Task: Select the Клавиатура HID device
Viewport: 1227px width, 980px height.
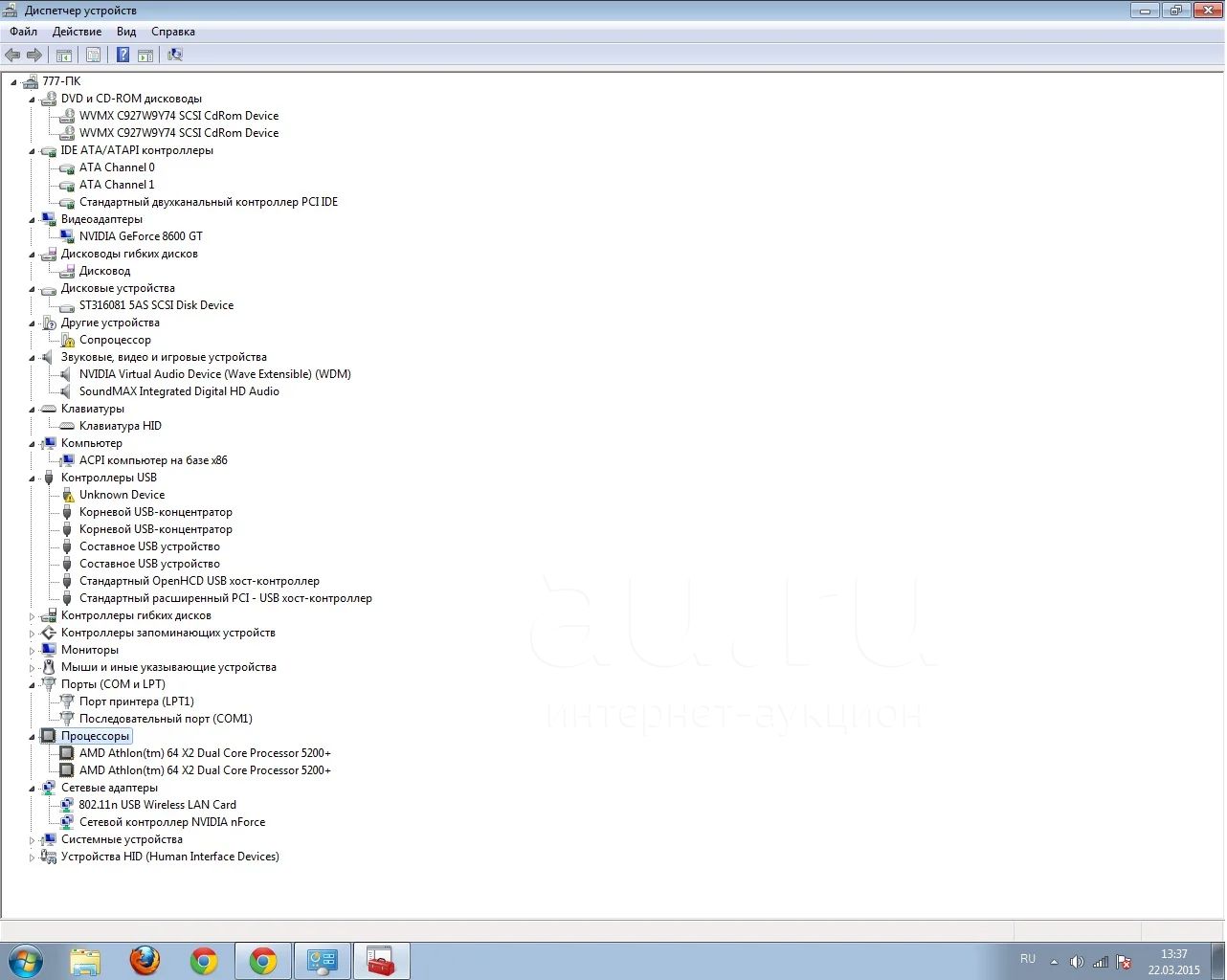Action: point(120,426)
